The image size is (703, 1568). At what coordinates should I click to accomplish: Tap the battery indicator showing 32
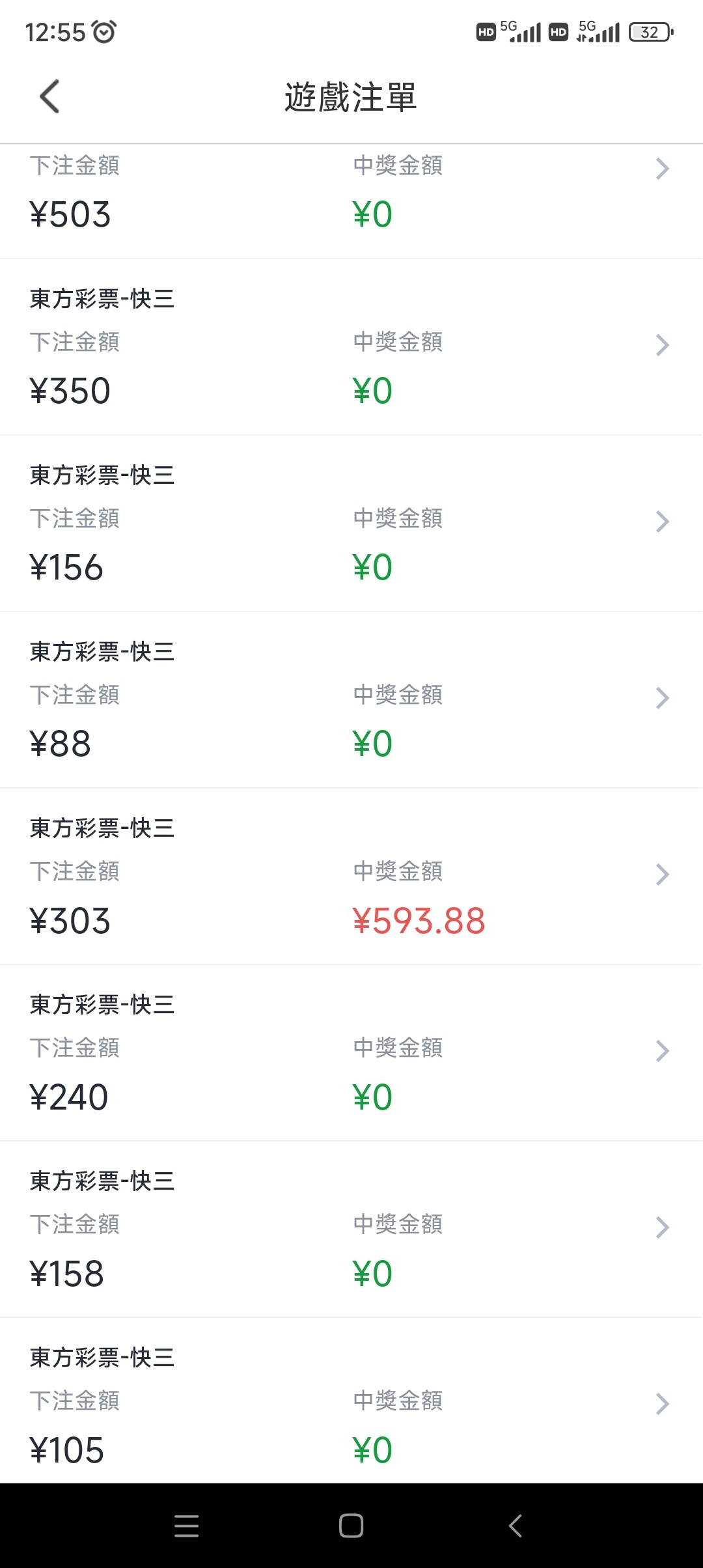[x=650, y=32]
